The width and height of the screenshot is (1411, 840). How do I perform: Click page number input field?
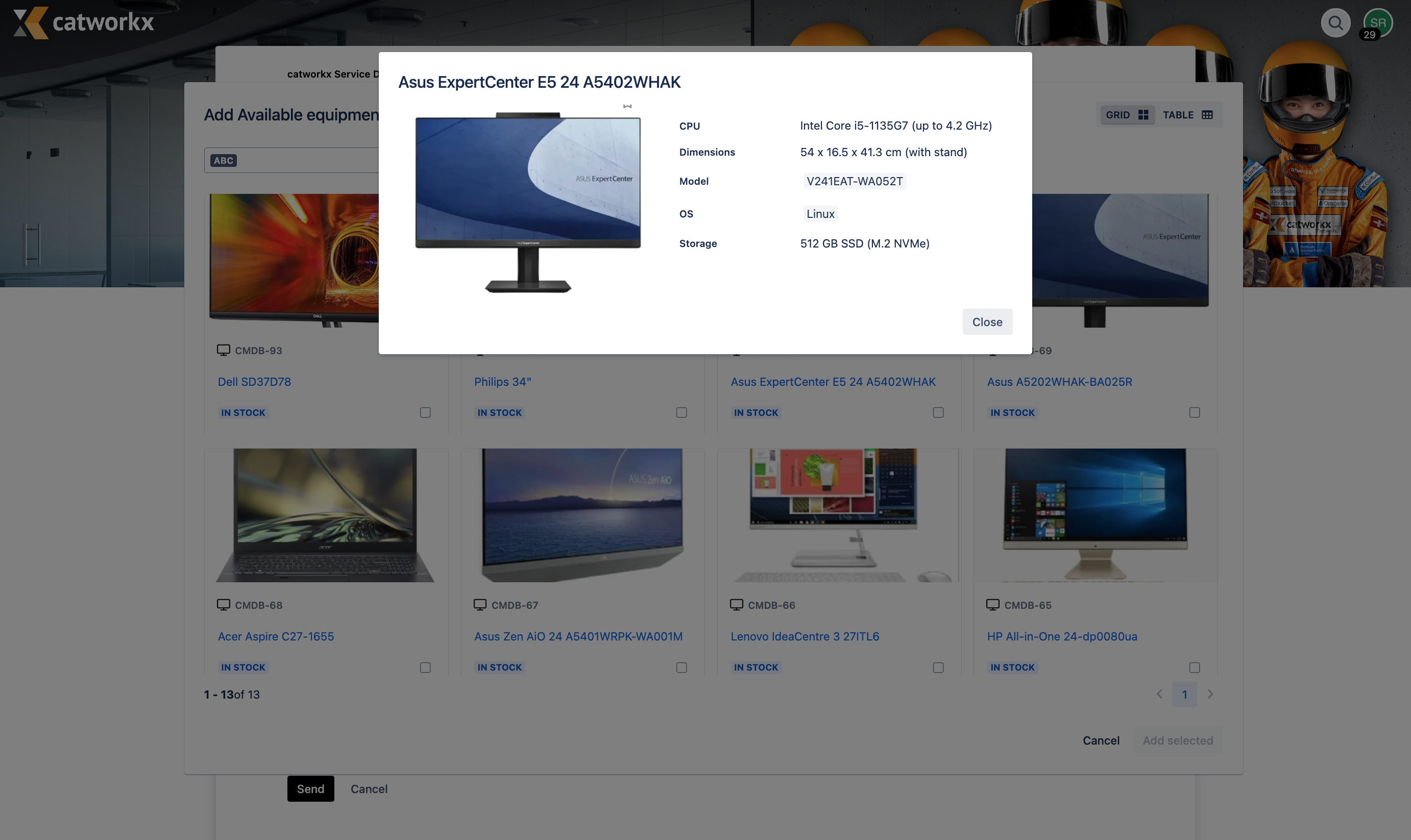click(1185, 693)
